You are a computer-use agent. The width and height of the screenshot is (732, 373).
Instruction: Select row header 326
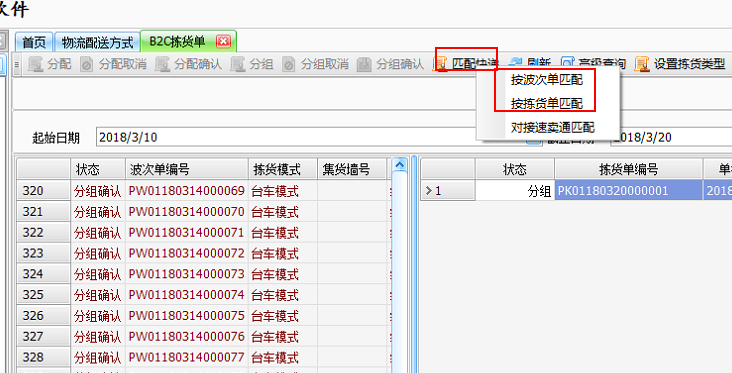(x=43, y=316)
